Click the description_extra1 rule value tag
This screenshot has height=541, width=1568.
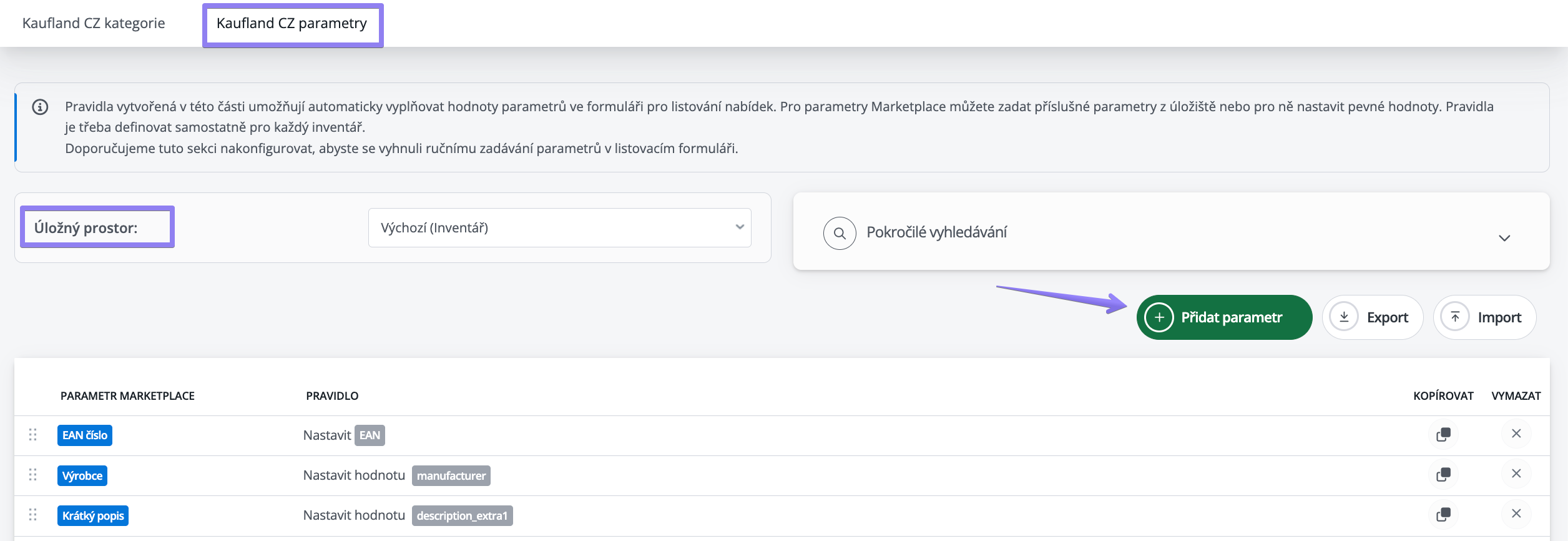[x=462, y=516]
